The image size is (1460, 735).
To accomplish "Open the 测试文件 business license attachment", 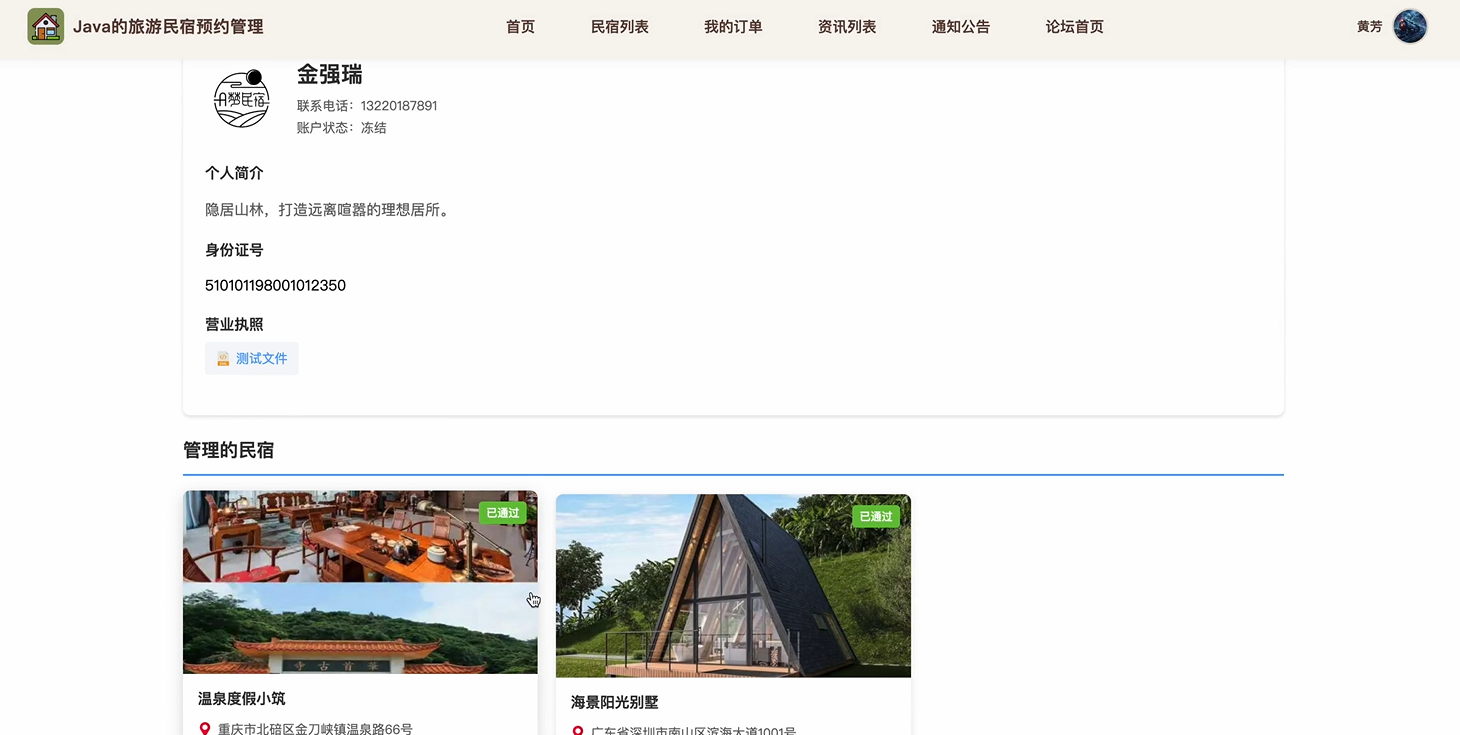I will coord(263,357).
